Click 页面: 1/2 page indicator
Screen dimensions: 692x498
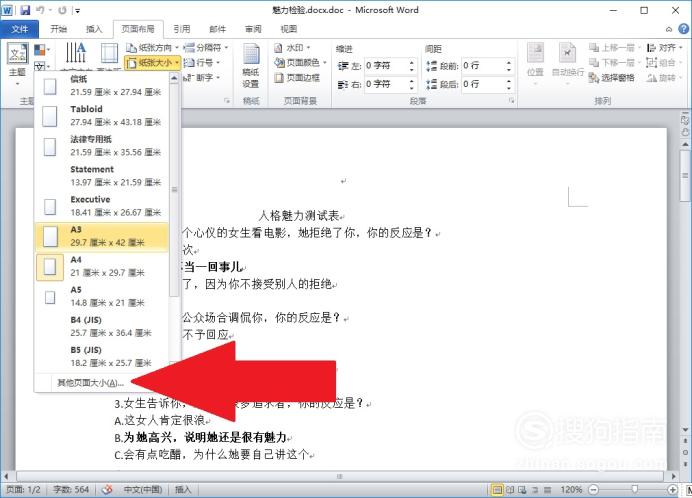(x=23, y=489)
